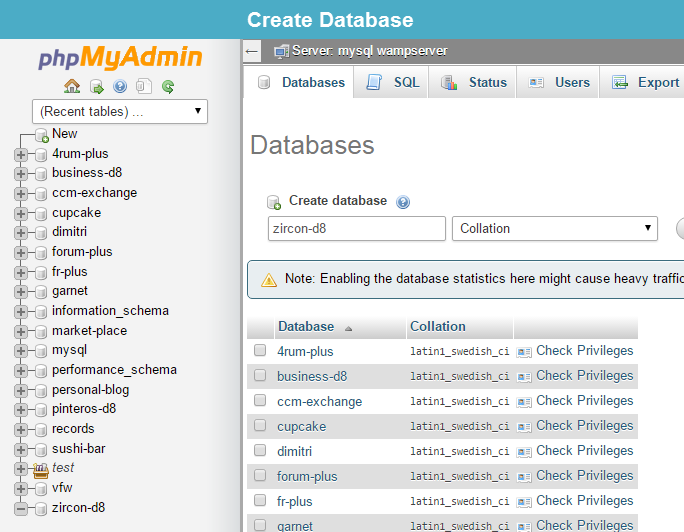The height and width of the screenshot is (532, 684).
Task: Click the privileges icon in fr-plus row
Action: (x=523, y=502)
